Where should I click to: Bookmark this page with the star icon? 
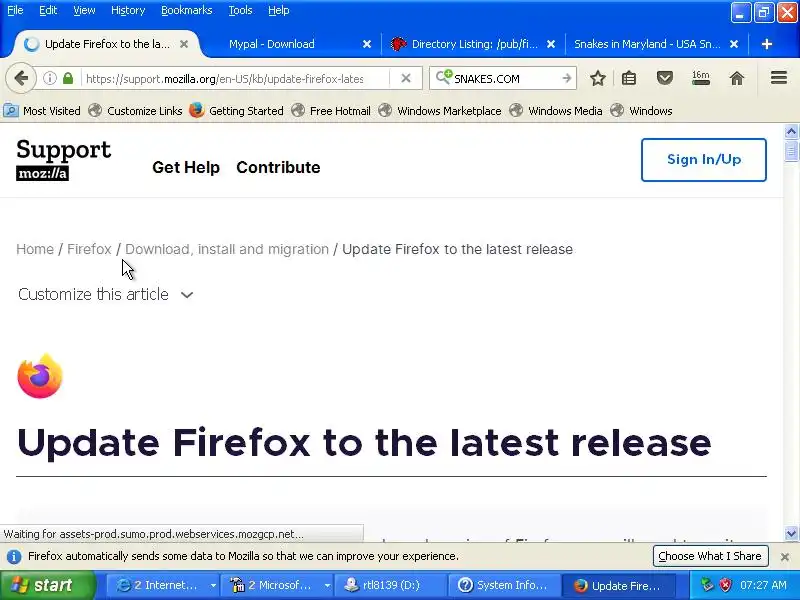[597, 79]
